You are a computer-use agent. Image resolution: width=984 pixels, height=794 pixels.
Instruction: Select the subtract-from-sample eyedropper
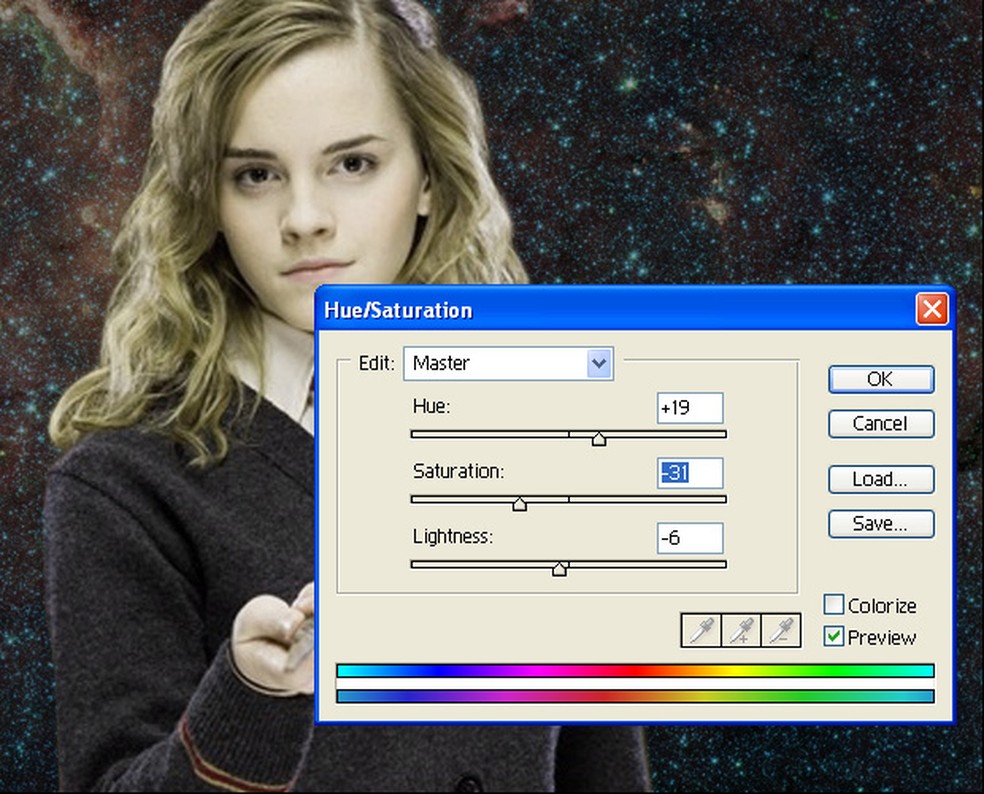tap(781, 630)
